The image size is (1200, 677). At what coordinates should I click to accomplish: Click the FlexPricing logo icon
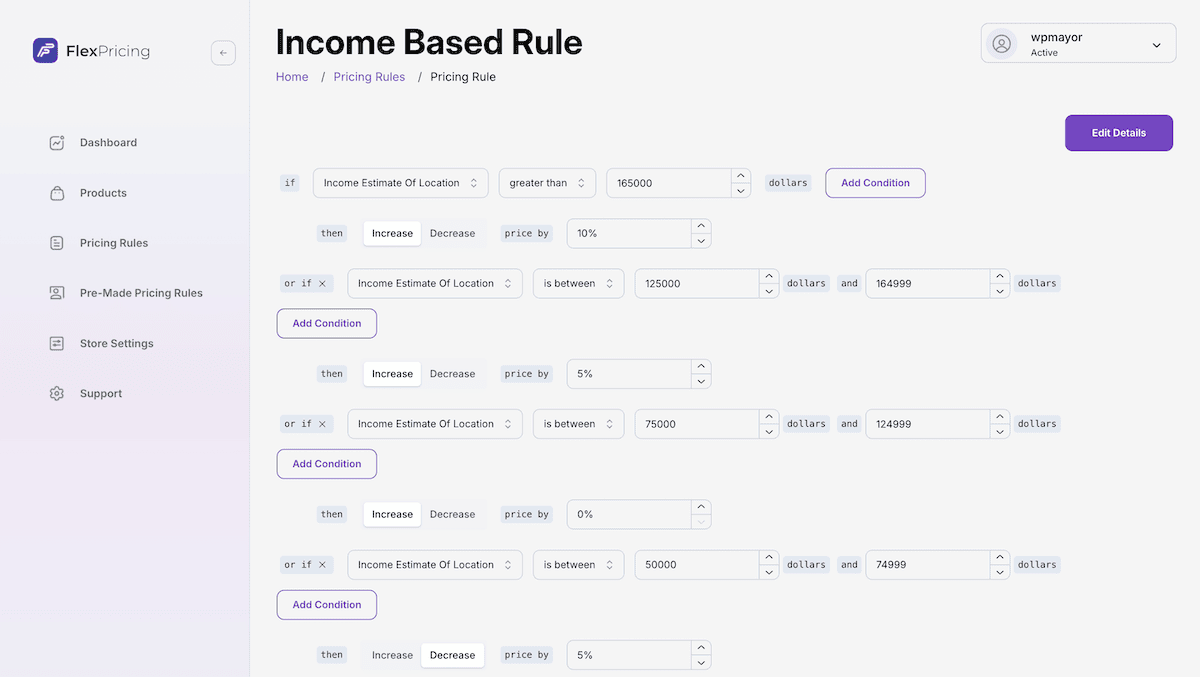[45, 51]
